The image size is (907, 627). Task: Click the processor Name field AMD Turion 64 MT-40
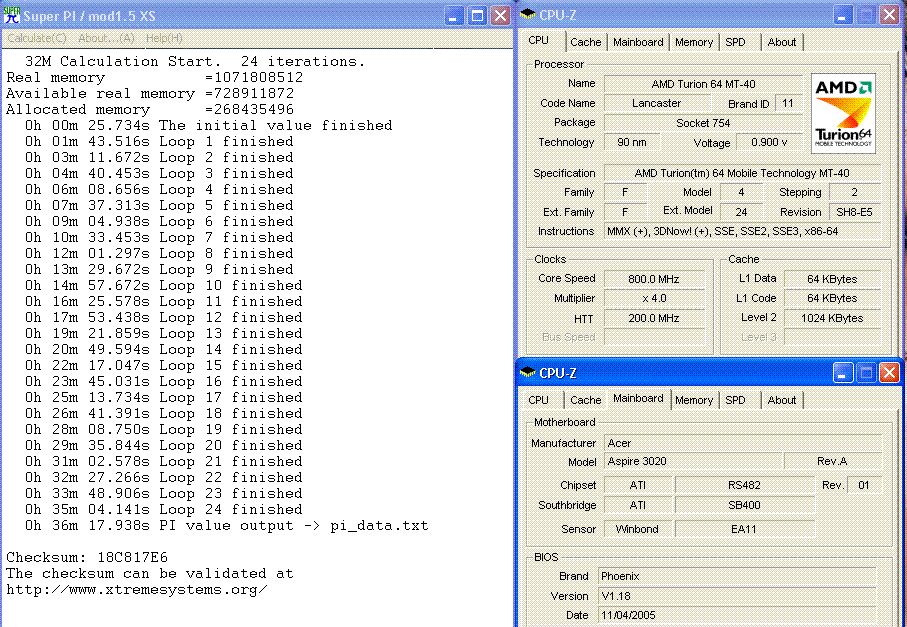pyautogui.click(x=703, y=84)
